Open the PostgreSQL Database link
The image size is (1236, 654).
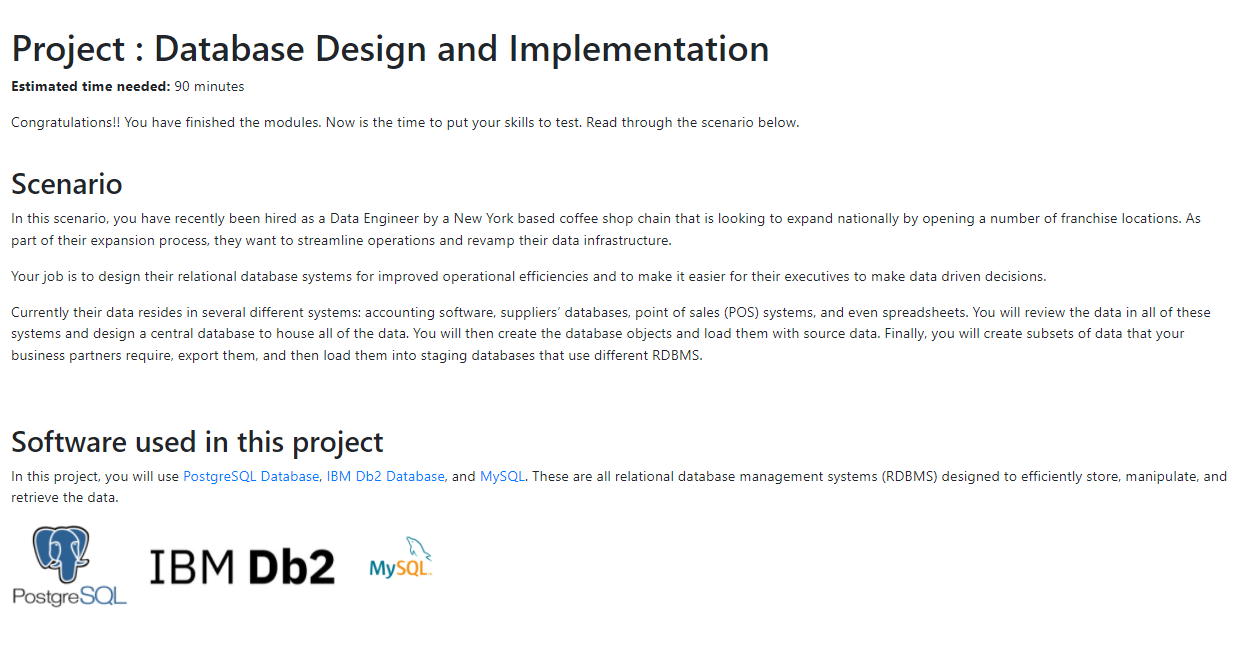coord(249,476)
